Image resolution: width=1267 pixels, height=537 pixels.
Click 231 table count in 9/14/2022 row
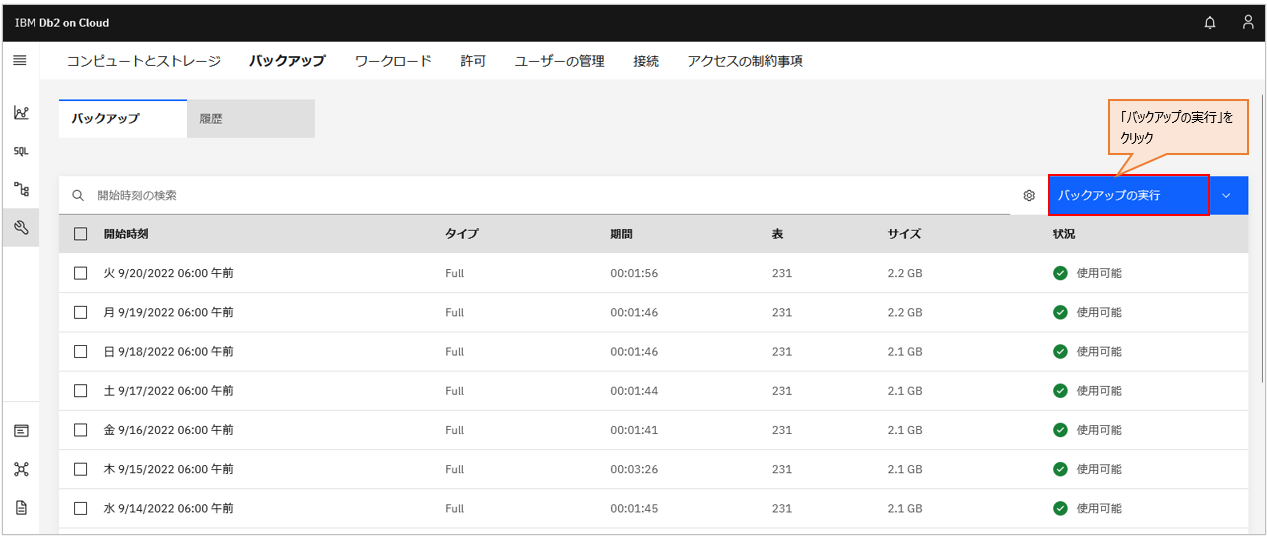point(782,508)
